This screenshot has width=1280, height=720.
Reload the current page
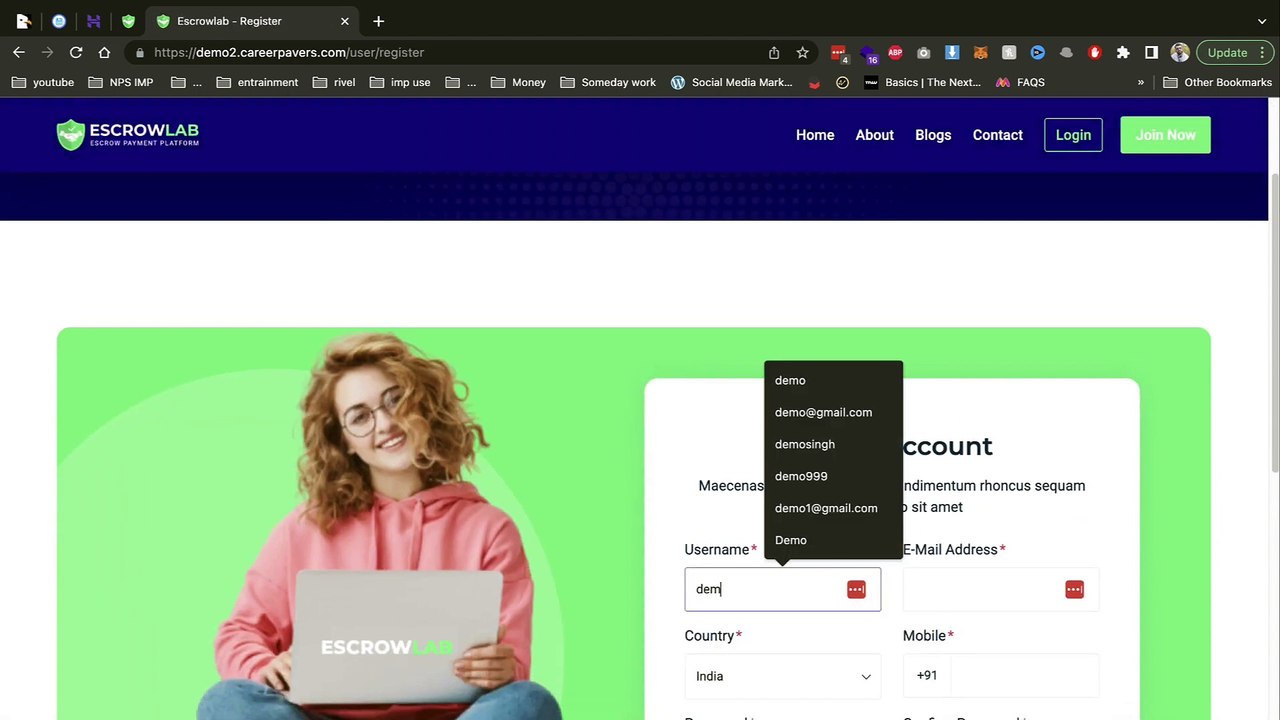tap(76, 52)
